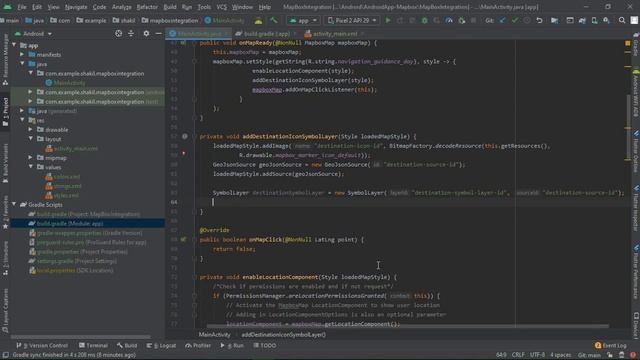Viewport: 640px width, 360px height.
Task: Toggle the Gradle side panel tab
Action: 636,45
